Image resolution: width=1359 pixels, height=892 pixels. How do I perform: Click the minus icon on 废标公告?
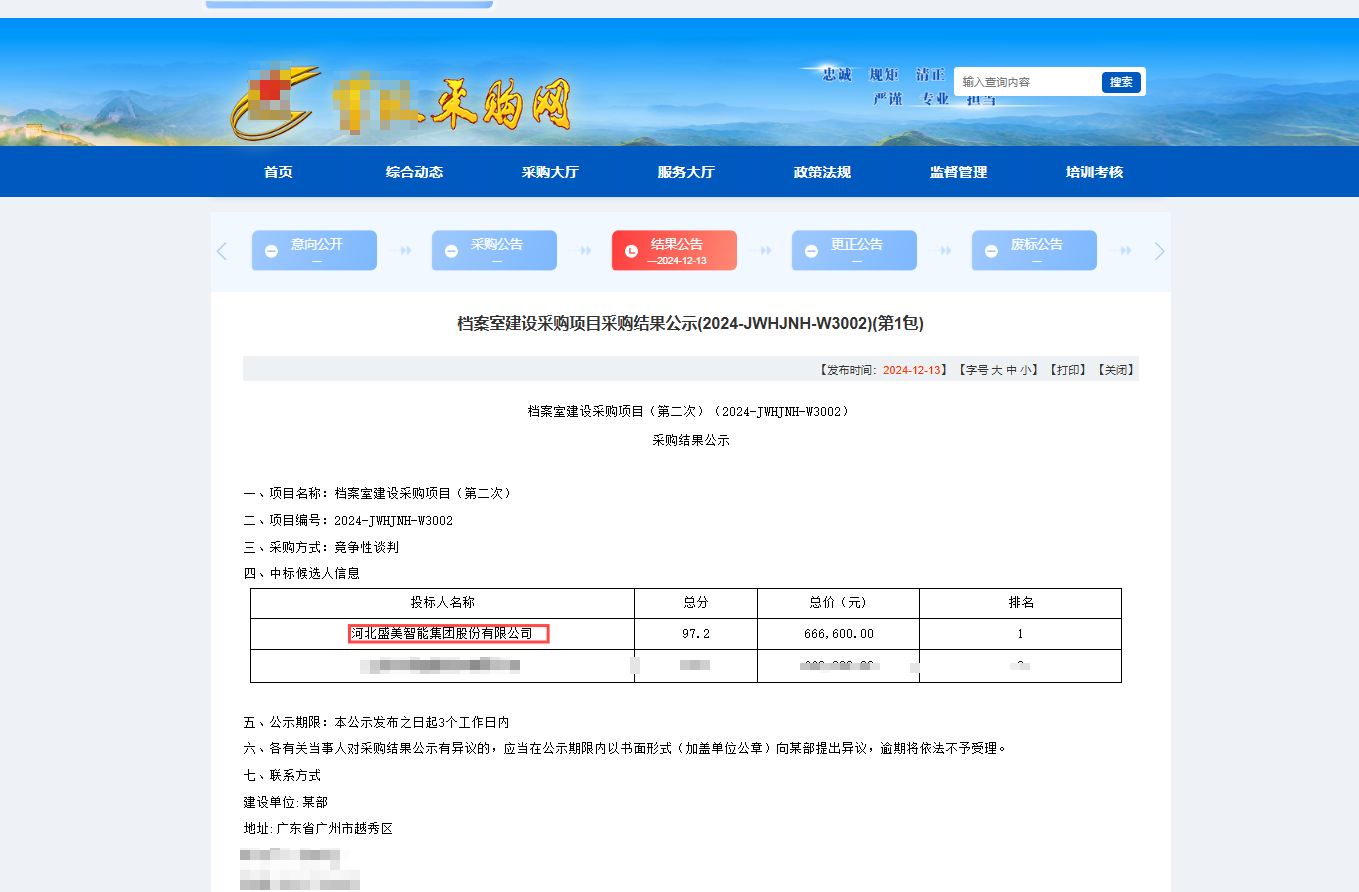(991, 252)
